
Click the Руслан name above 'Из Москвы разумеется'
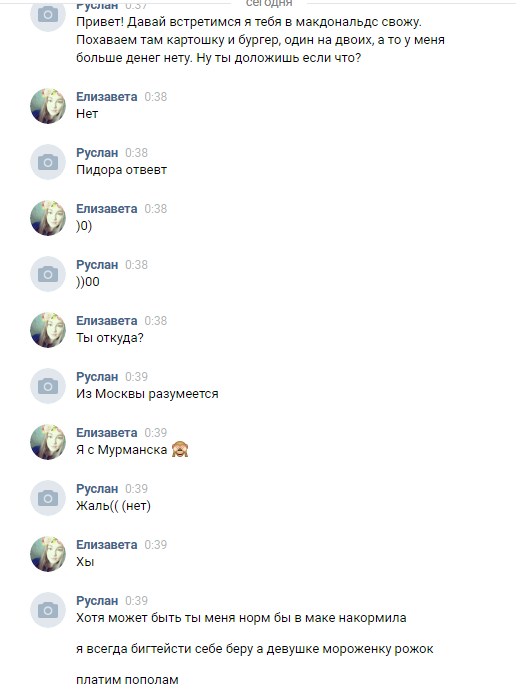point(97,377)
